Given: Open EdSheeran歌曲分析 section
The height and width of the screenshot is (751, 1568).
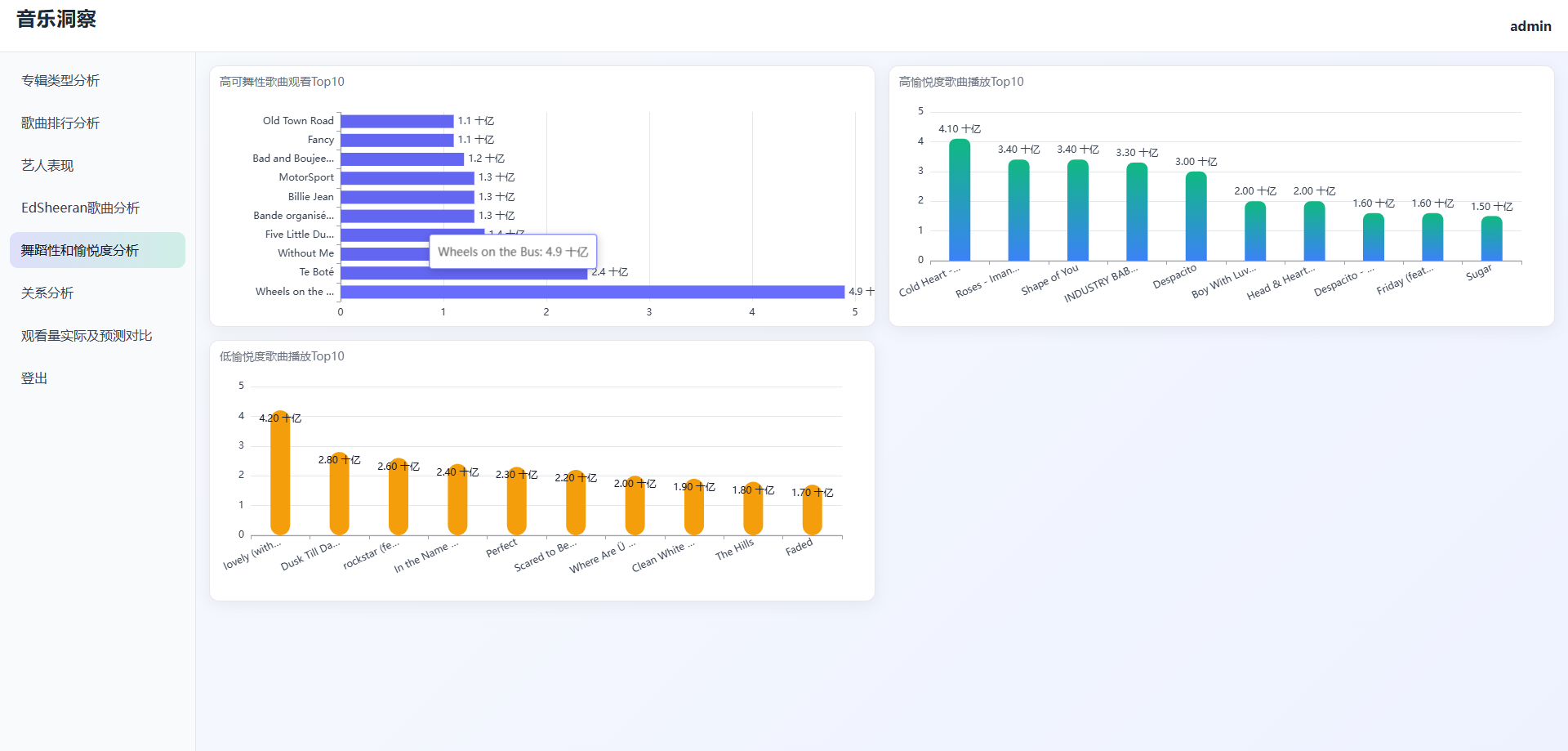Looking at the screenshot, I should point(80,208).
